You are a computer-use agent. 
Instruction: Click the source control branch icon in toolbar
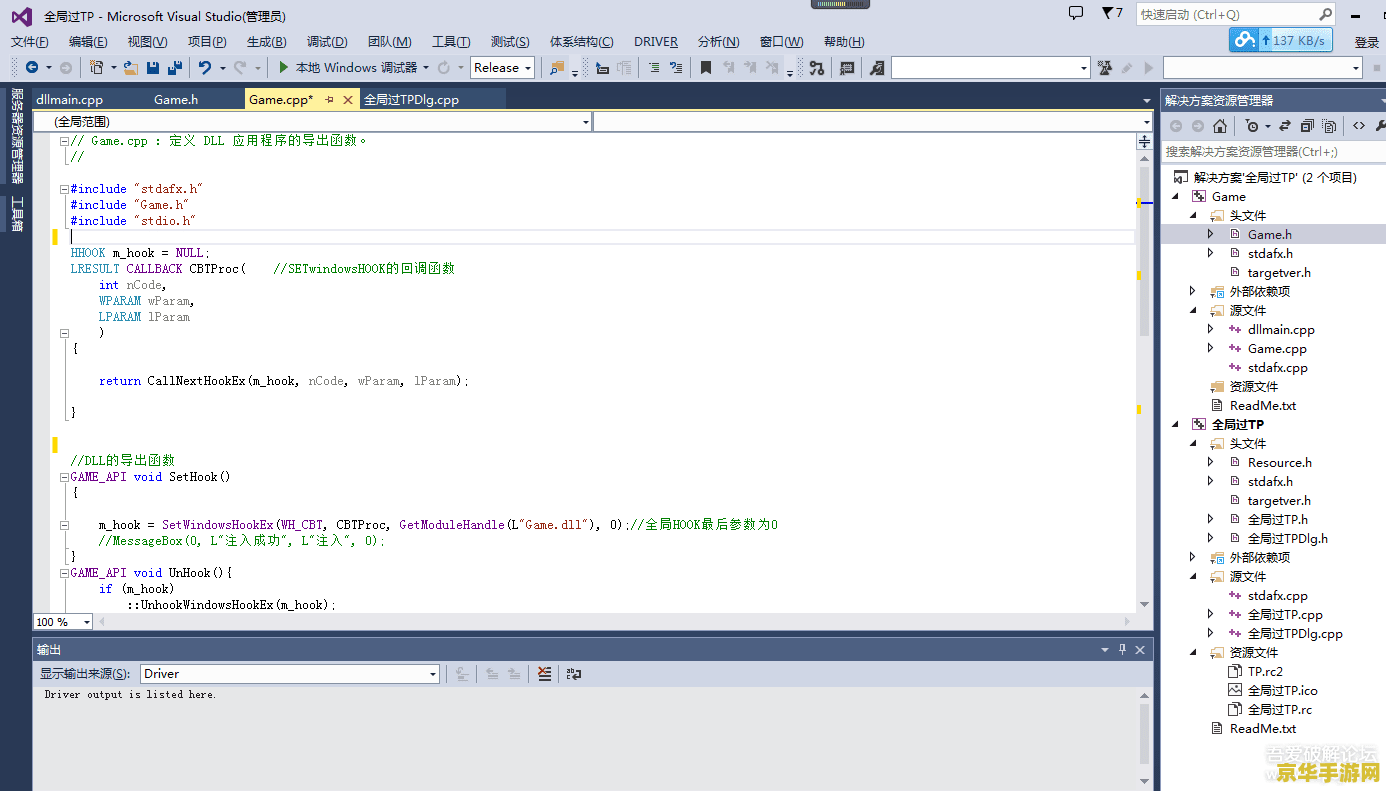817,67
